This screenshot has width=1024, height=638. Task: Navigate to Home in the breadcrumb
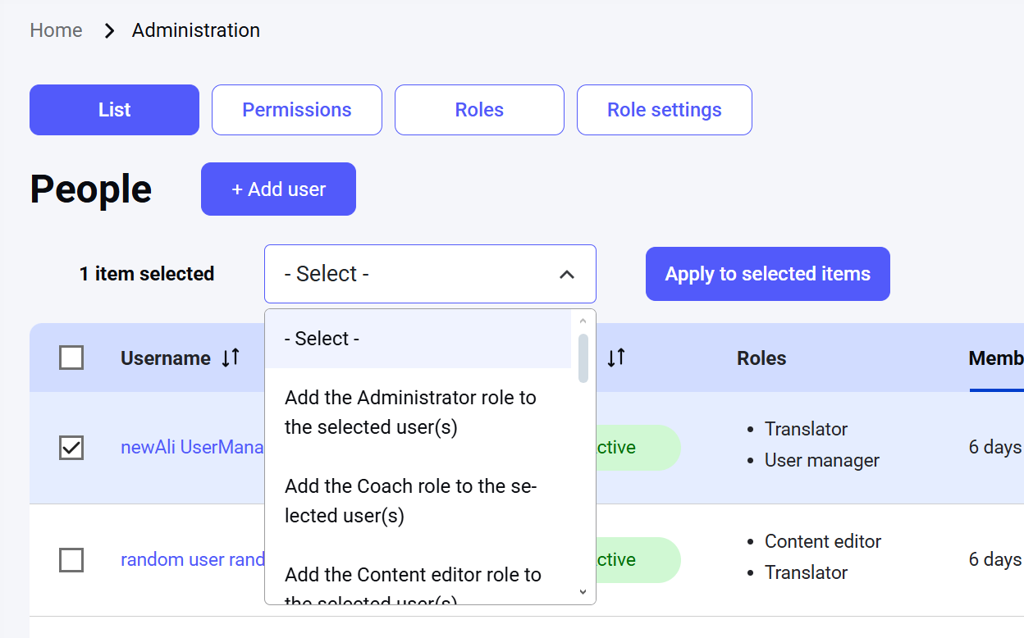[x=56, y=31]
